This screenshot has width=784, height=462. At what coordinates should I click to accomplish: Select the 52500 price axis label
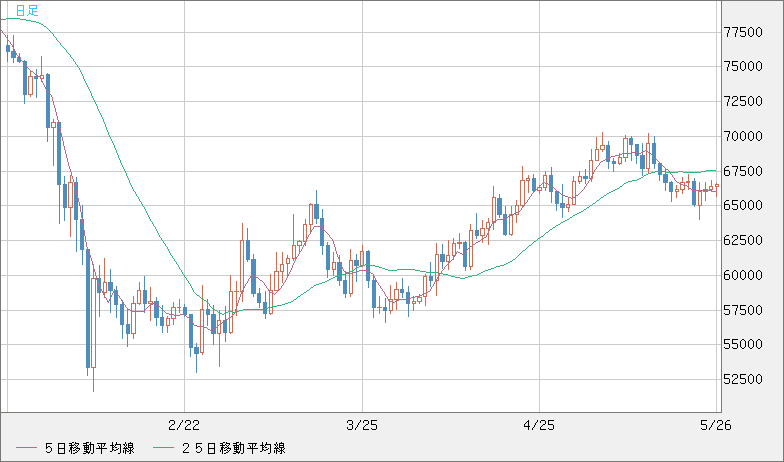click(744, 380)
